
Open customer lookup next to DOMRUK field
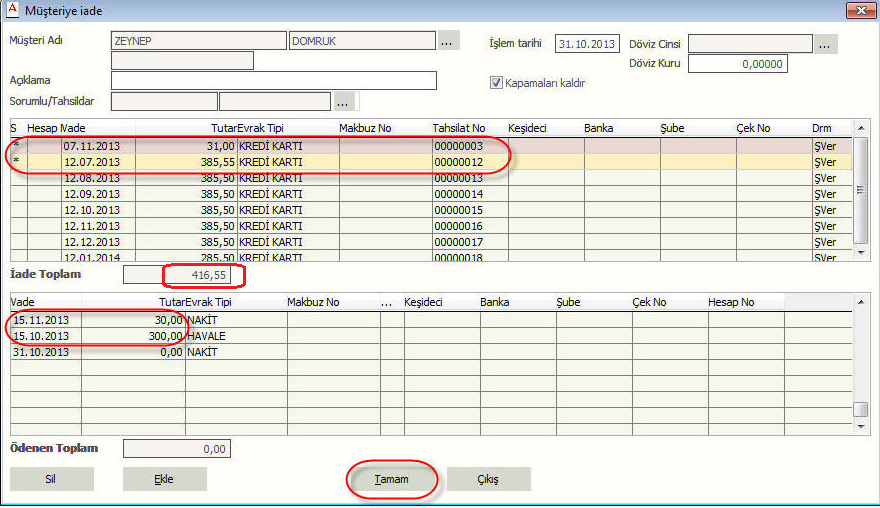click(x=448, y=41)
